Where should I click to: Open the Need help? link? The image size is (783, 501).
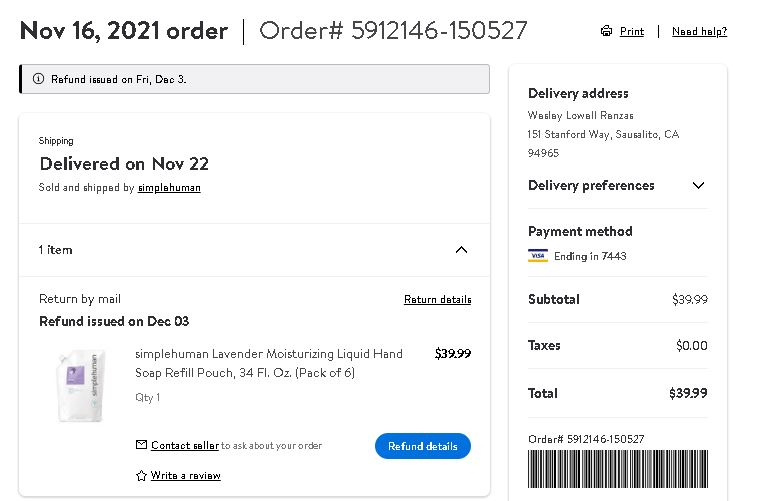tap(699, 31)
